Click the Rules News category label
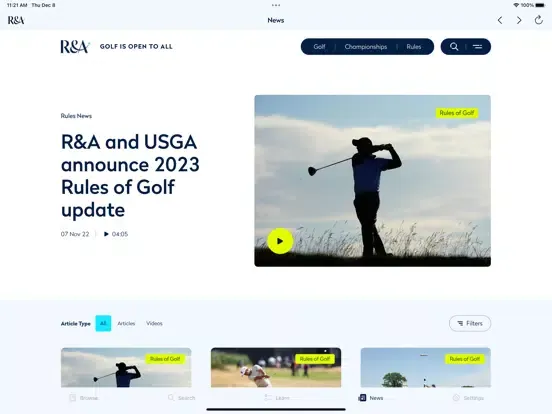 point(76,116)
